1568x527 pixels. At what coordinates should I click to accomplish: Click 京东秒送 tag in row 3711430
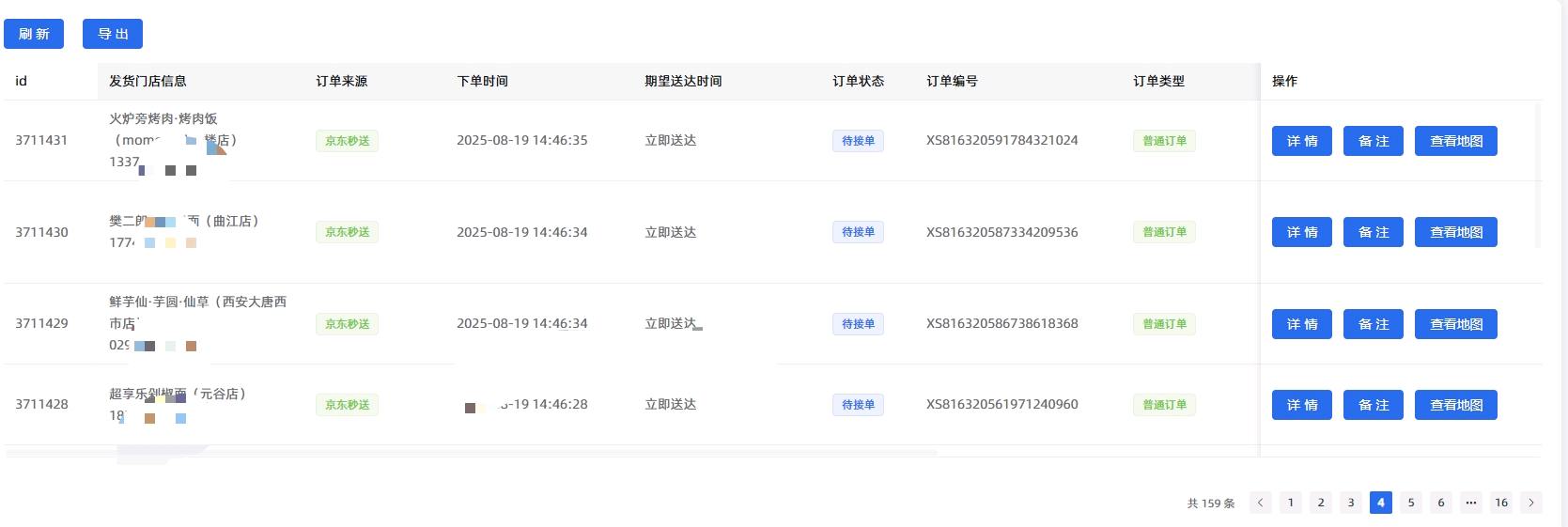[348, 232]
